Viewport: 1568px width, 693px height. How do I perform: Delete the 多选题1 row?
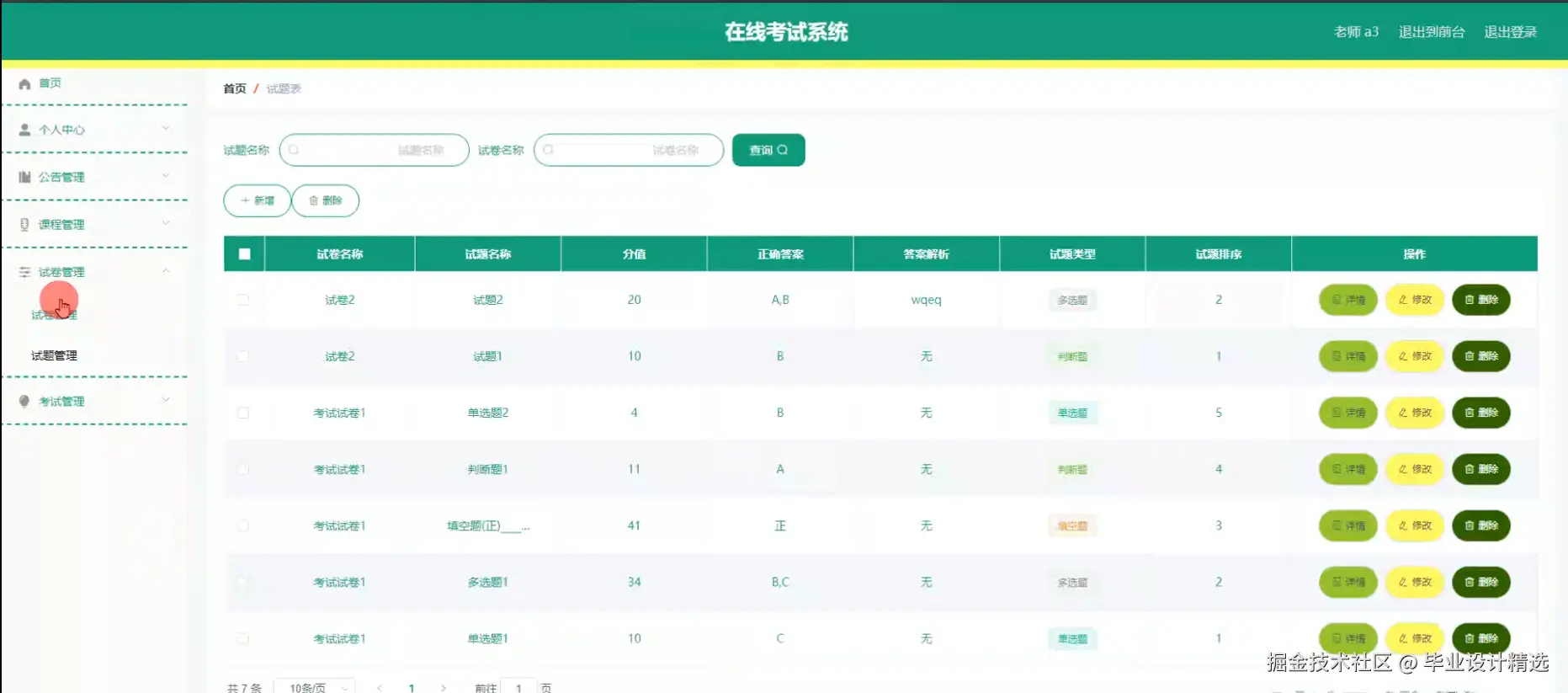(x=1481, y=582)
